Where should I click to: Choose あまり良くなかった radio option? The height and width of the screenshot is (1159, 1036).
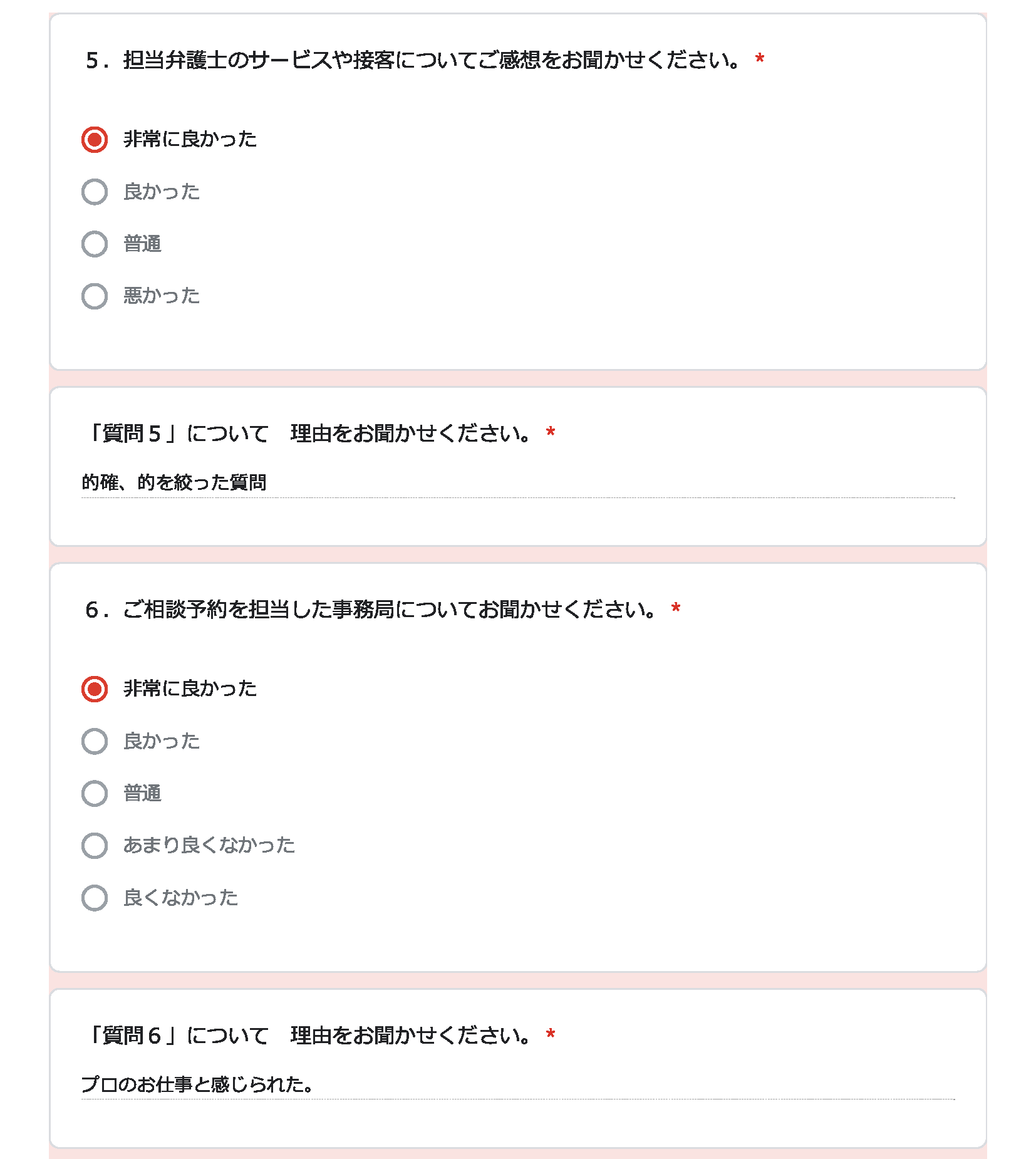click(x=95, y=846)
